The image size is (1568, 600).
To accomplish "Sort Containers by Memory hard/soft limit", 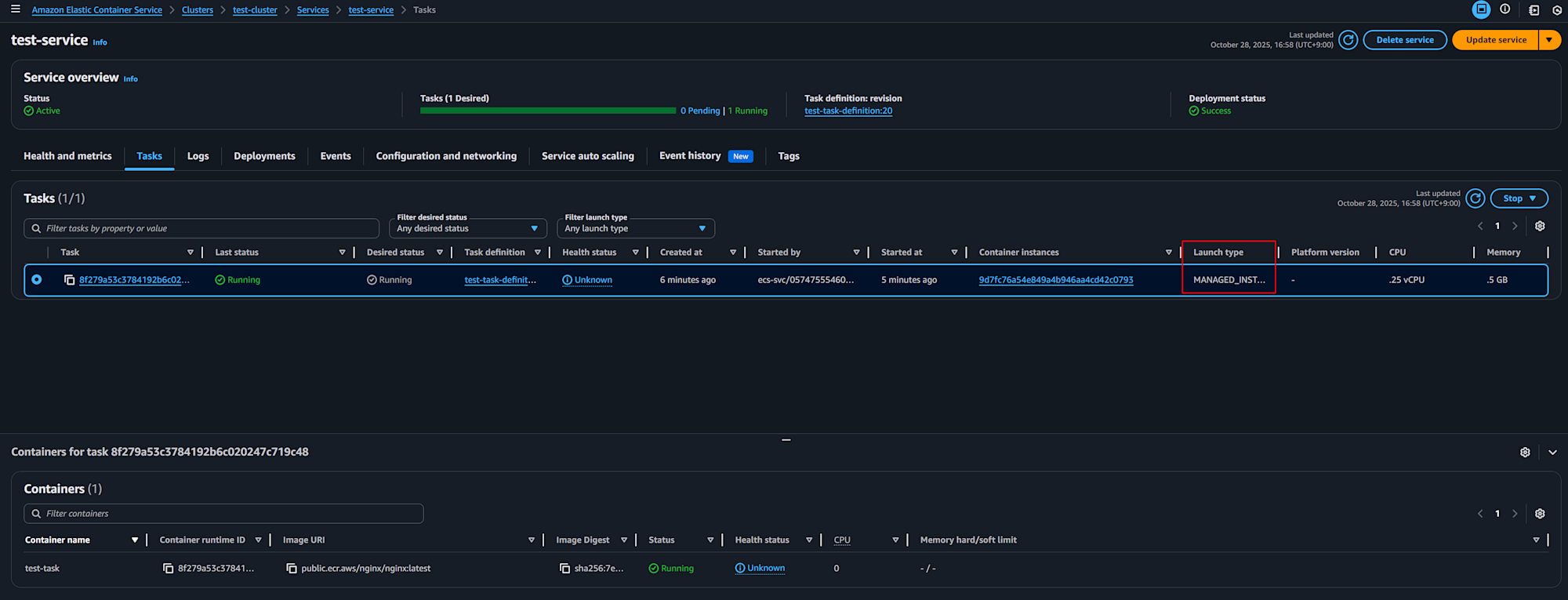I will [x=1536, y=540].
